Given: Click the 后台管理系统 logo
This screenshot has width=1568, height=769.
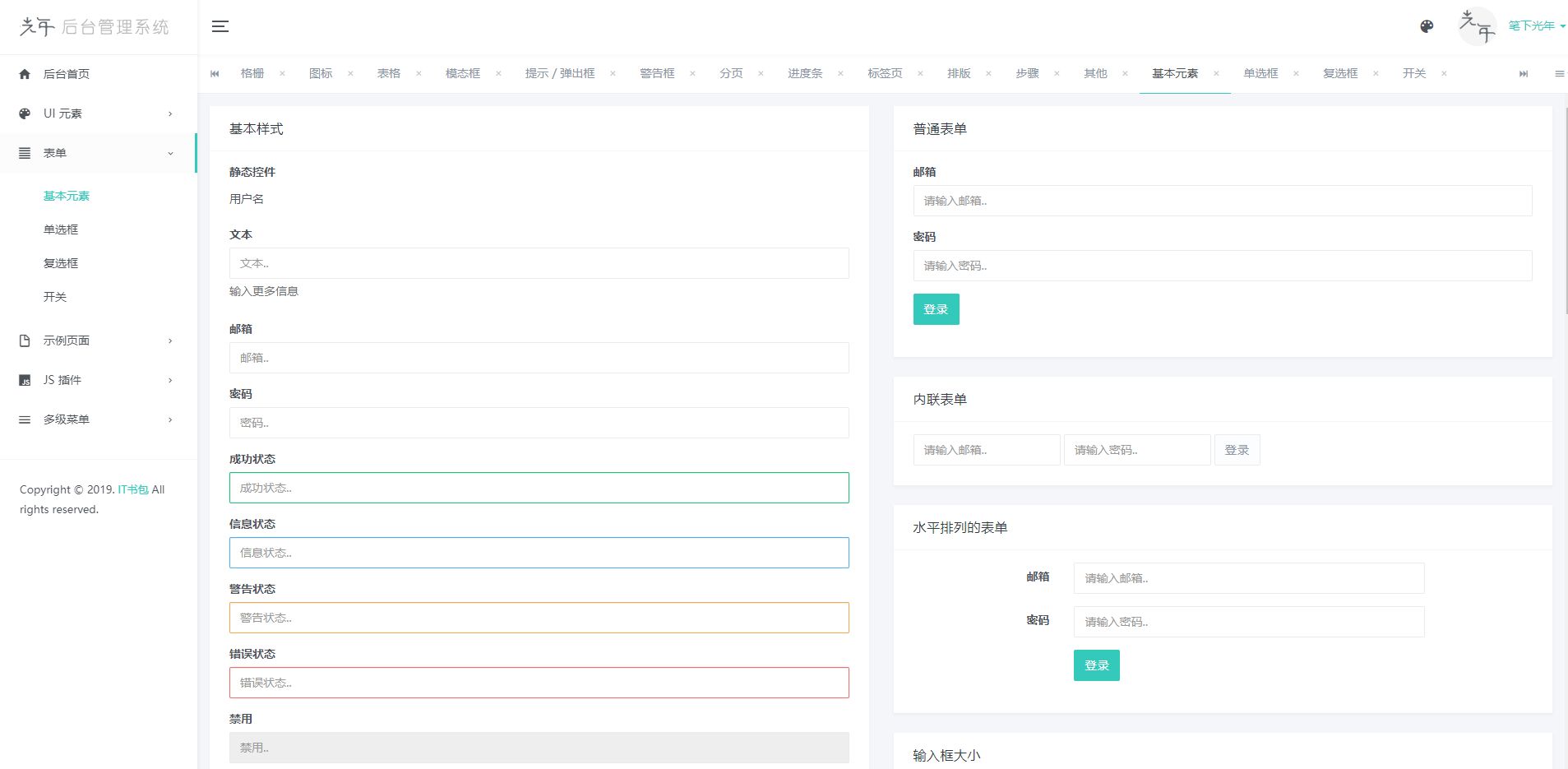Looking at the screenshot, I should click(95, 27).
